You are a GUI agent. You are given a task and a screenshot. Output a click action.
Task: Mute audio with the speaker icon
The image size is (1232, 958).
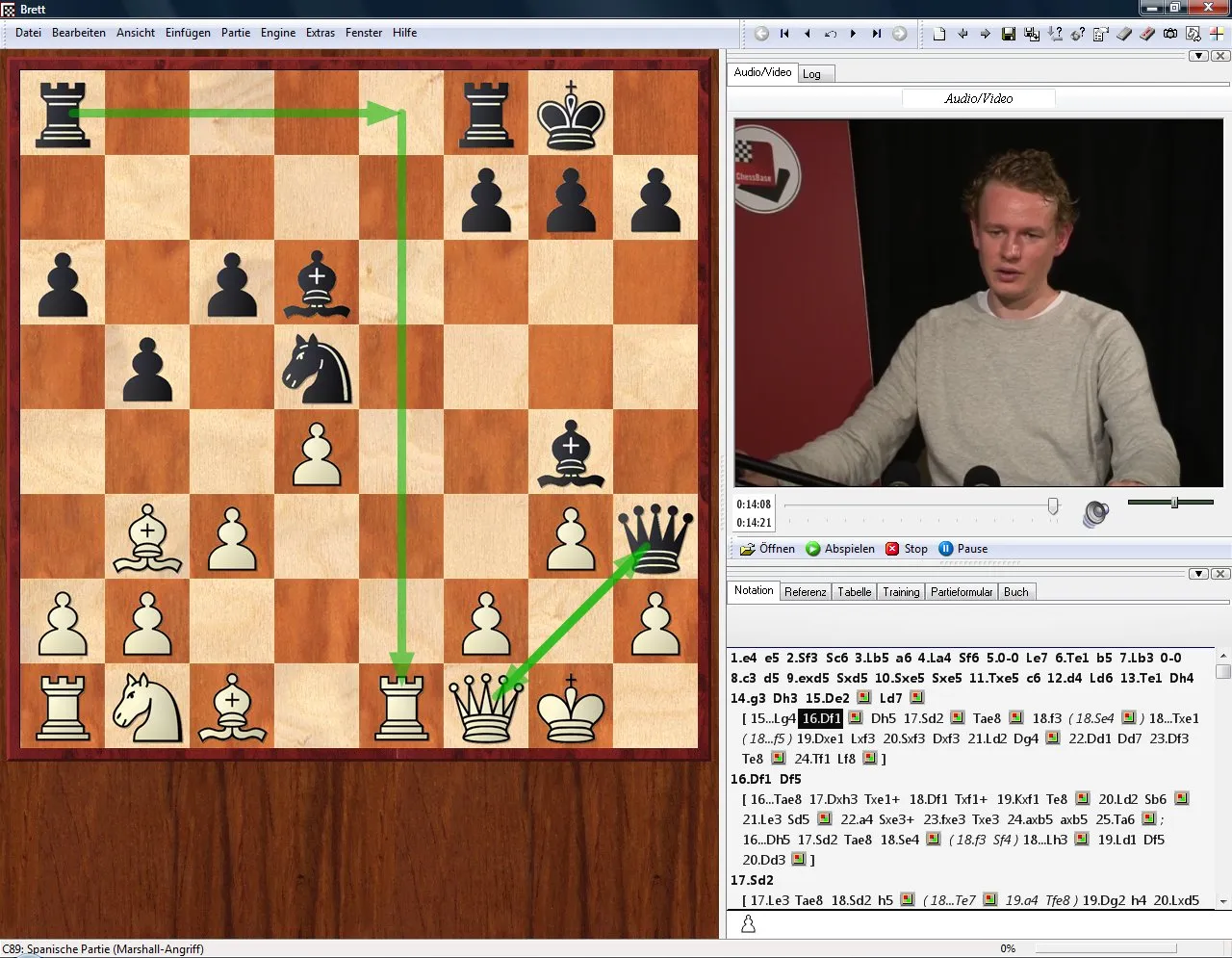(1095, 514)
